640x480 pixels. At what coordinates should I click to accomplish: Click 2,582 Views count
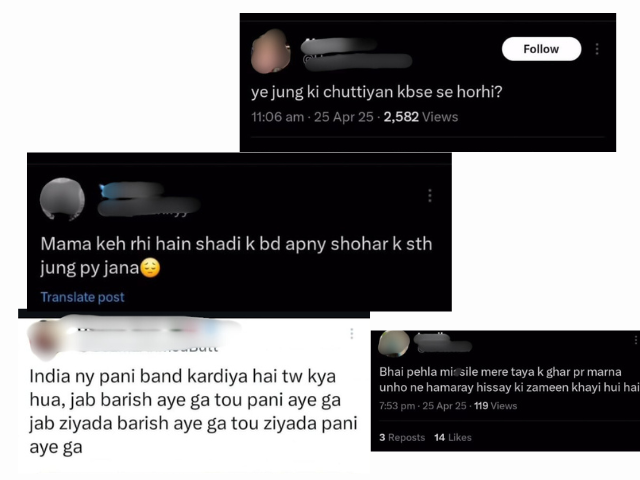coord(421,117)
